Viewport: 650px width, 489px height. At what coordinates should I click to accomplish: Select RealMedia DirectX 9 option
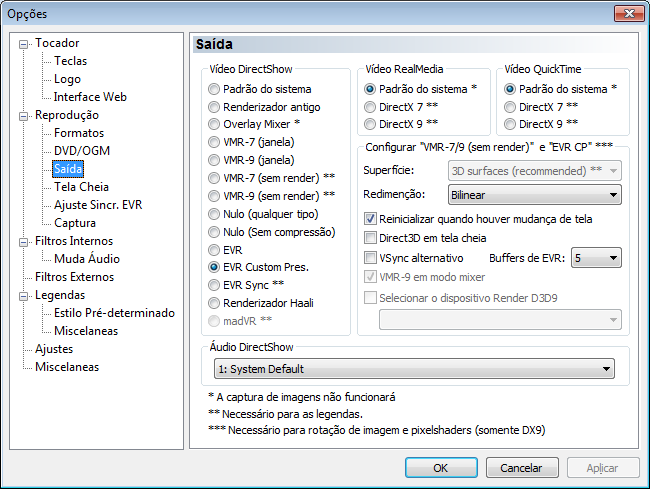click(x=370, y=124)
